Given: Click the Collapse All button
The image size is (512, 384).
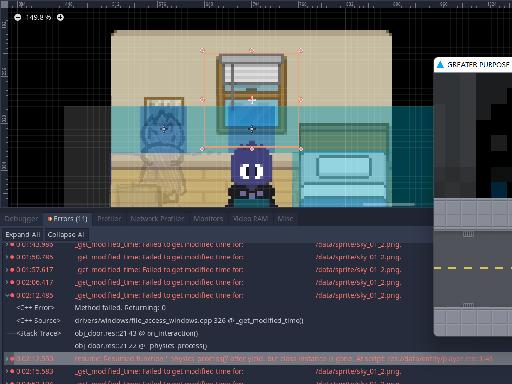Looking at the screenshot, I should point(66,235).
